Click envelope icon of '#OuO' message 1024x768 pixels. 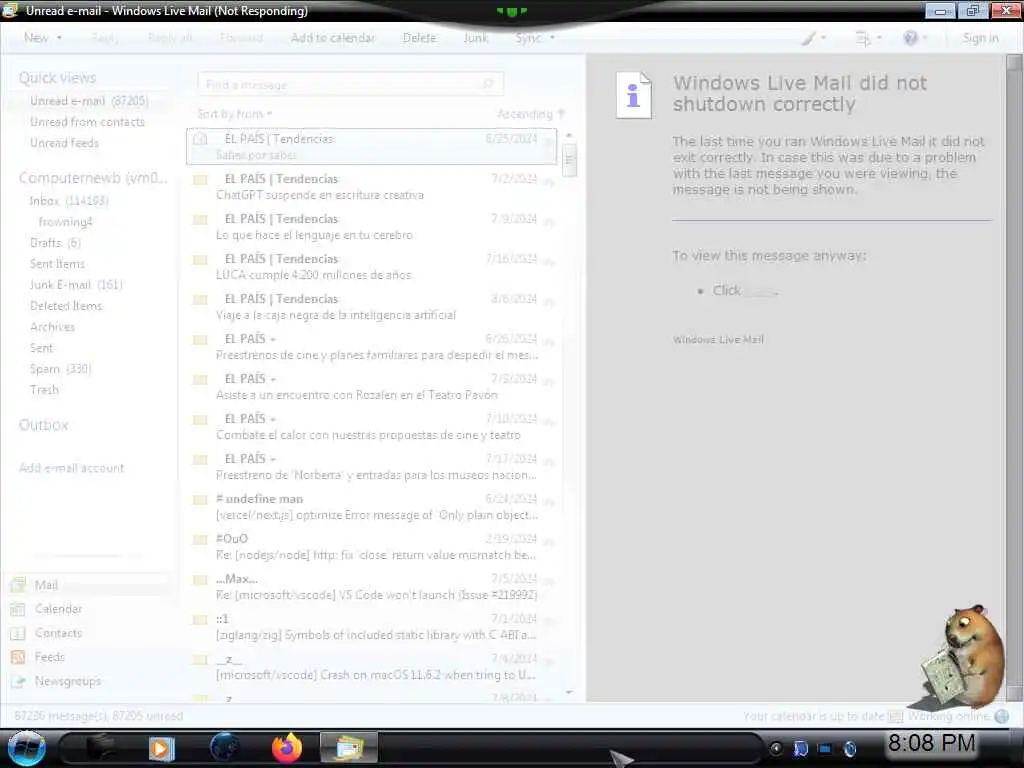[200, 539]
